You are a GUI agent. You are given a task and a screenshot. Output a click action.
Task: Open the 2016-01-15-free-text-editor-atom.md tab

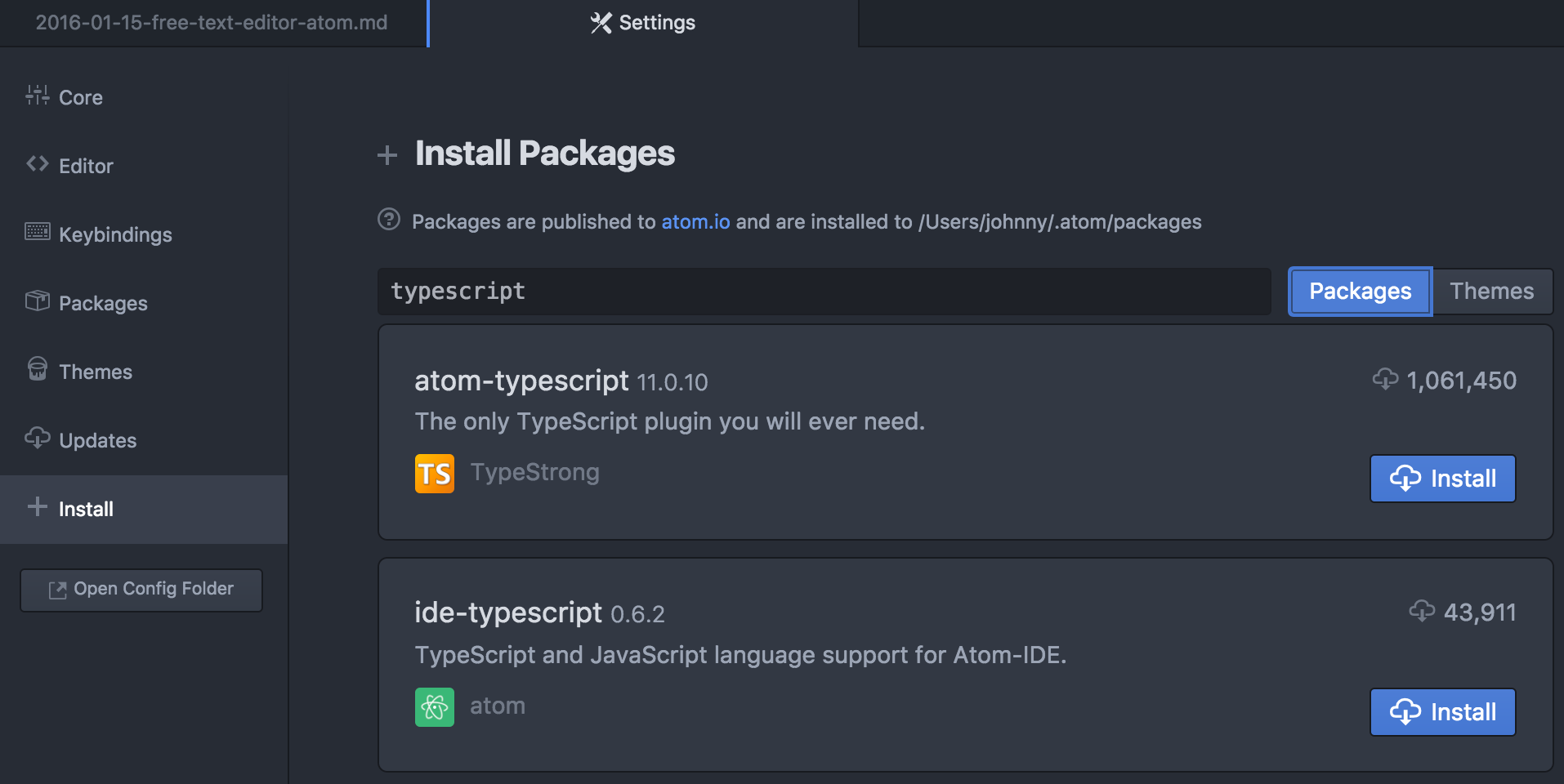212,23
